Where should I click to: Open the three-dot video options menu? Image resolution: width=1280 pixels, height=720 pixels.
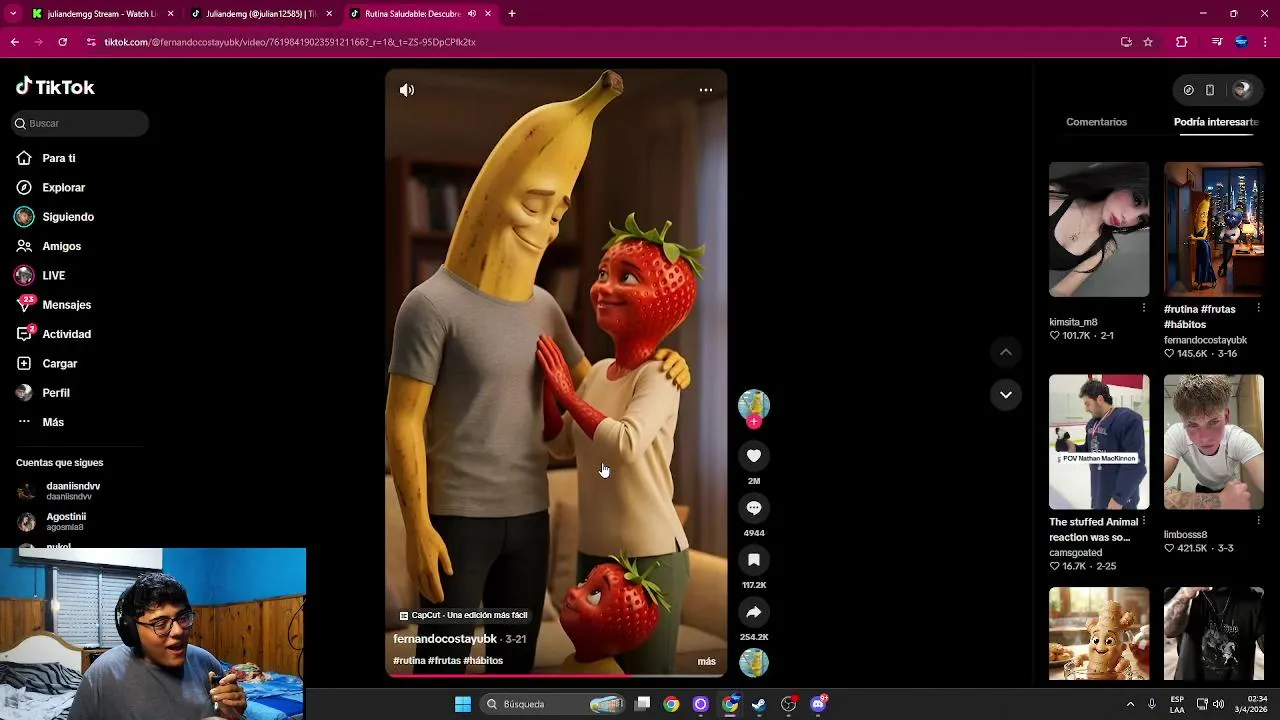pyautogui.click(x=706, y=90)
